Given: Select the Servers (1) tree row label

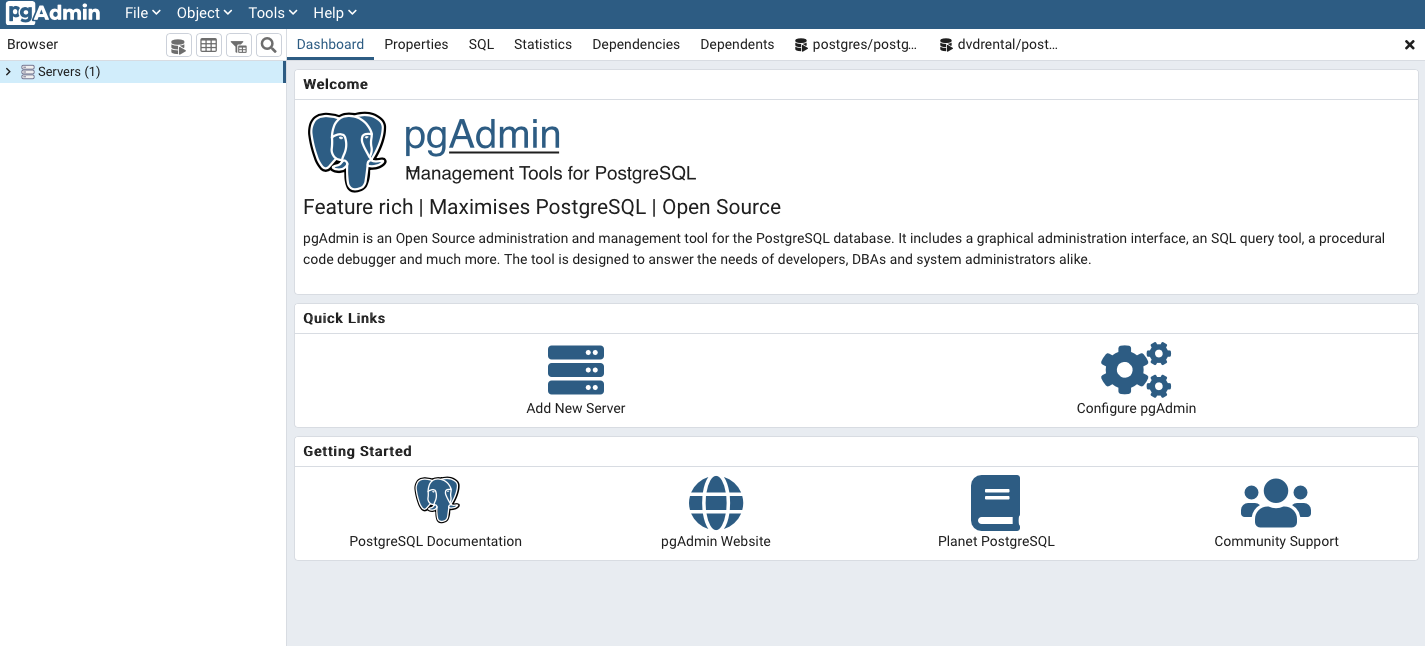Looking at the screenshot, I should point(69,72).
